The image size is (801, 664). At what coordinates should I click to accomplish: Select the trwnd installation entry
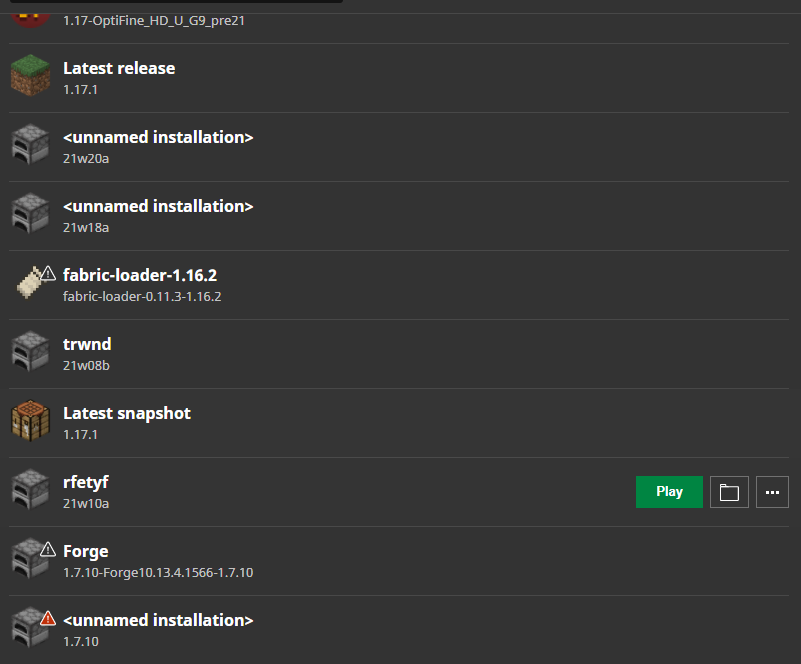coord(87,344)
